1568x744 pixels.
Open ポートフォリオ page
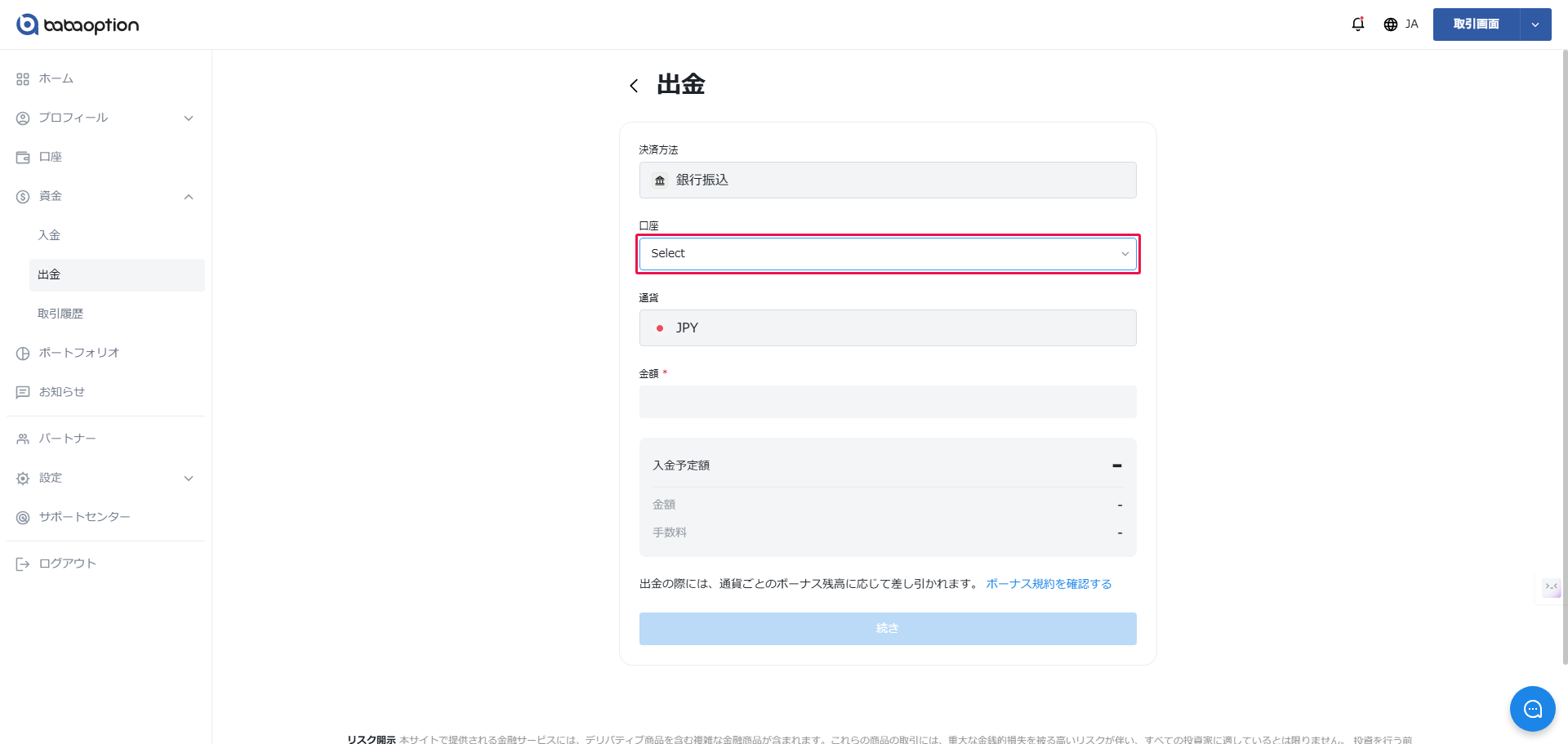pos(78,353)
